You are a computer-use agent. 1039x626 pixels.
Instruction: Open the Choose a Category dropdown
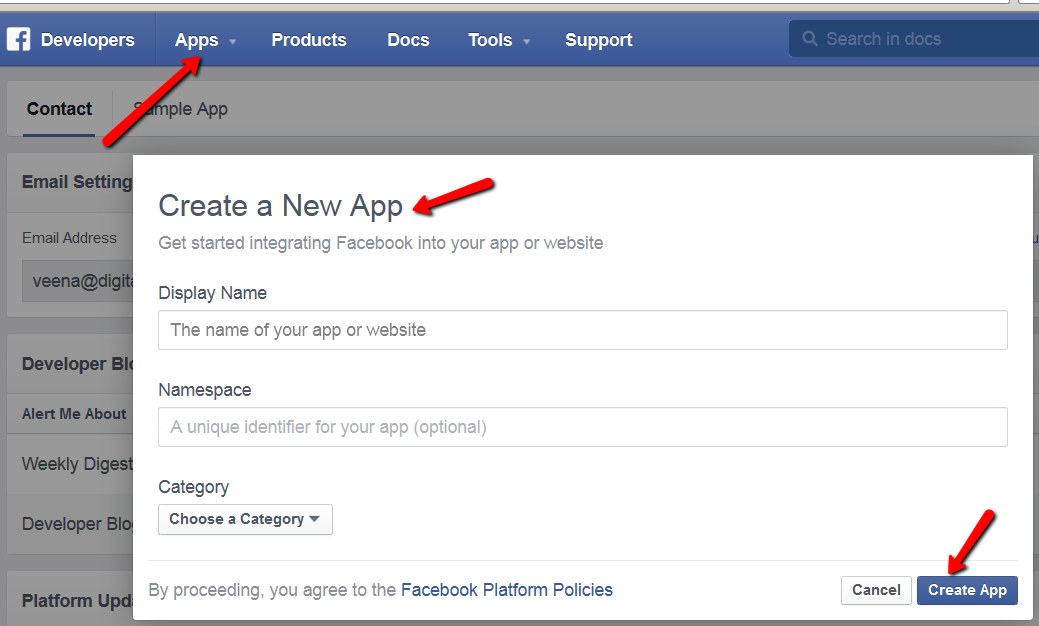pyautogui.click(x=245, y=519)
